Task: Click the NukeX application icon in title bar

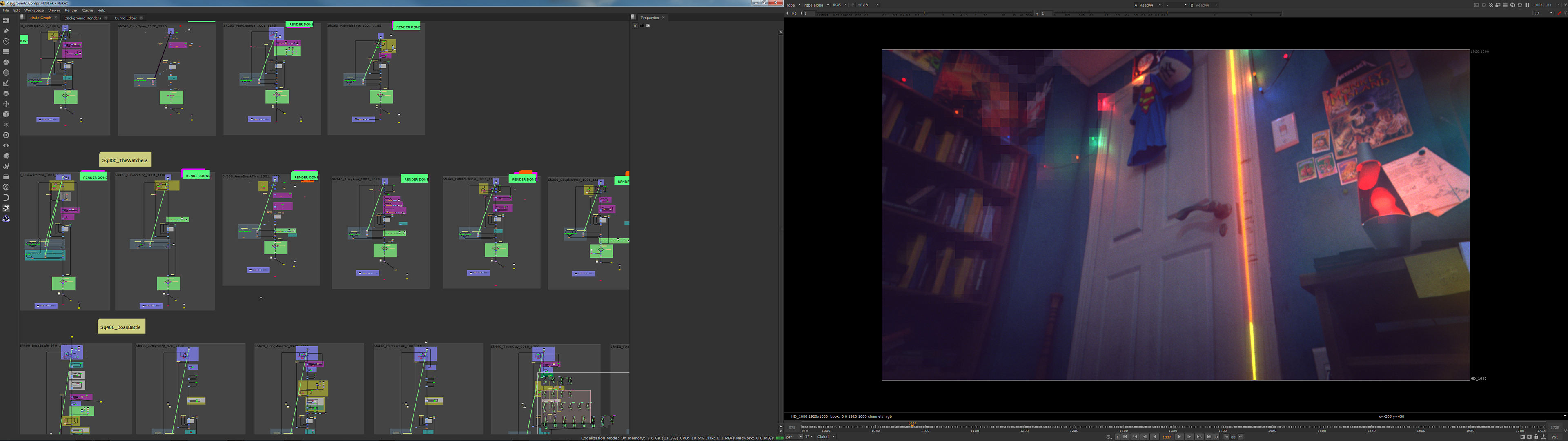Action: [x=3, y=3]
